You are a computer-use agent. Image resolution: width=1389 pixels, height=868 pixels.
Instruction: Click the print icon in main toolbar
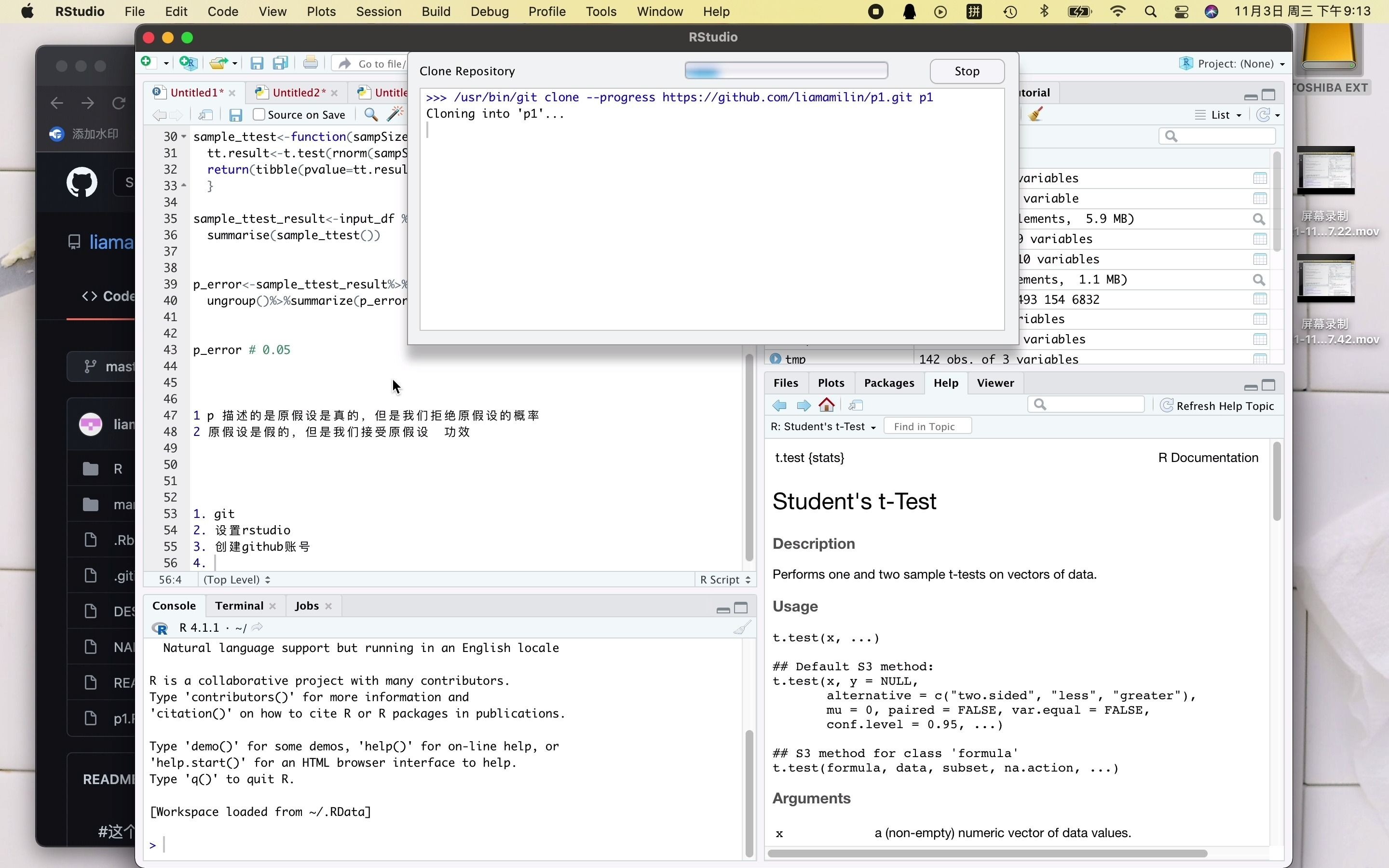click(x=311, y=63)
